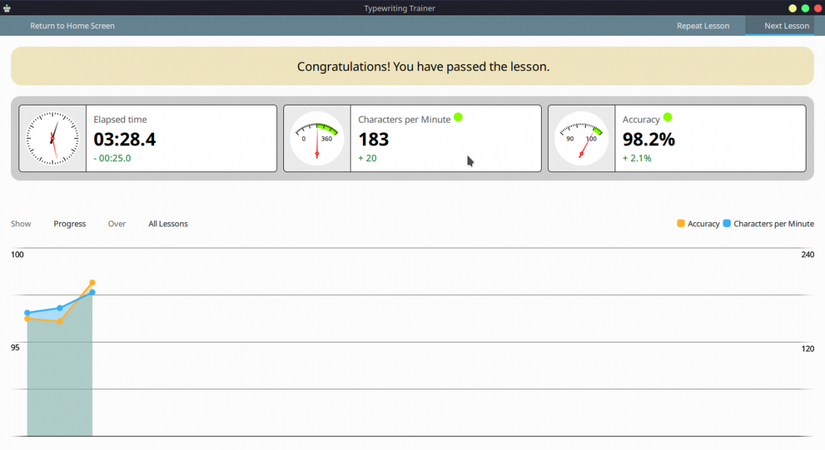Click the blue Characters per Minute legend swatch
825x450 pixels.
pyautogui.click(x=727, y=223)
